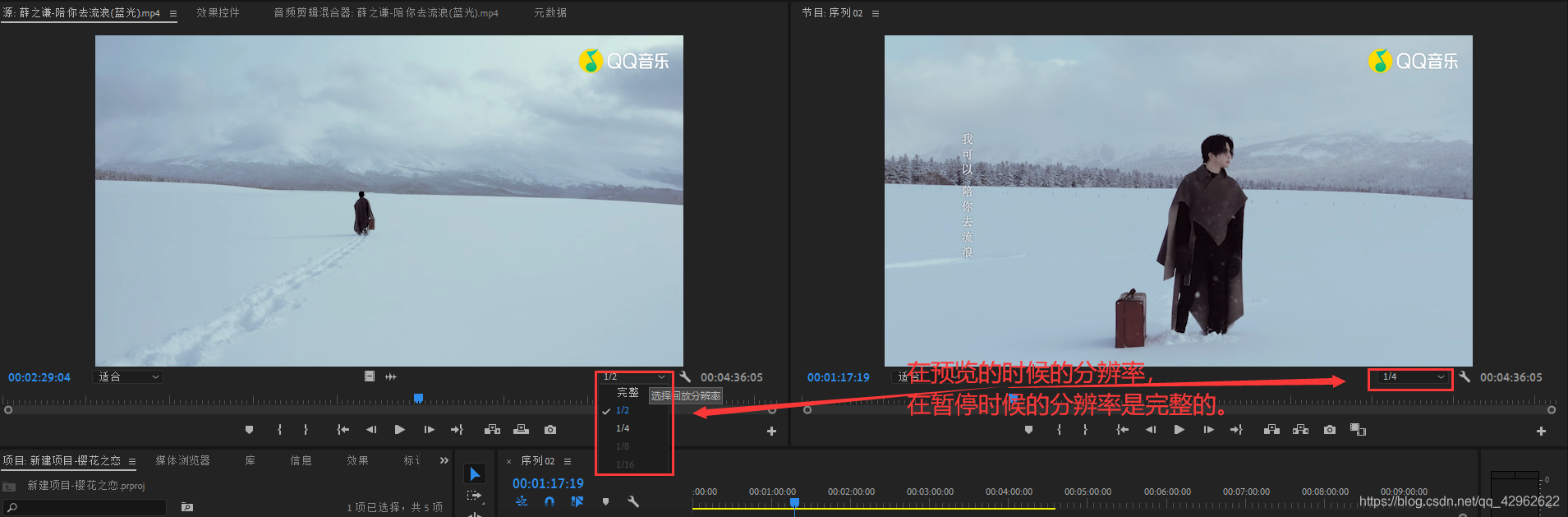Open program monitor 序列02 panel menu

pyautogui.click(x=876, y=13)
